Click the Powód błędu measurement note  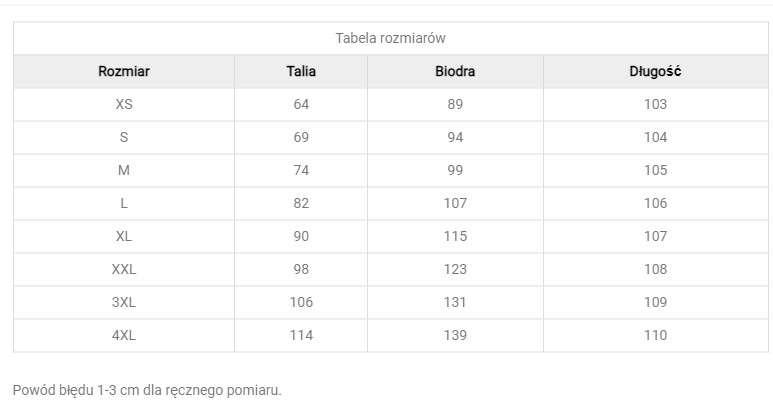[147, 390]
